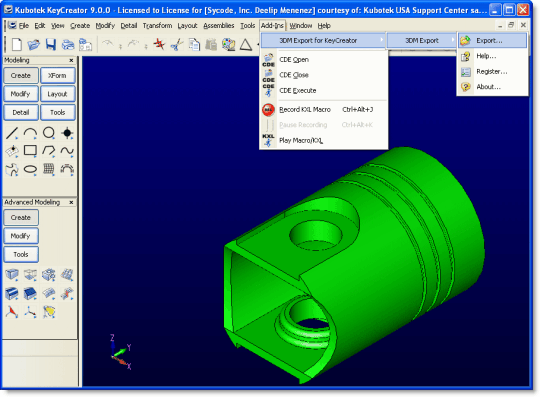Open the redo history dropdown arrow
The width and height of the screenshot is (540, 397).
(146, 46)
